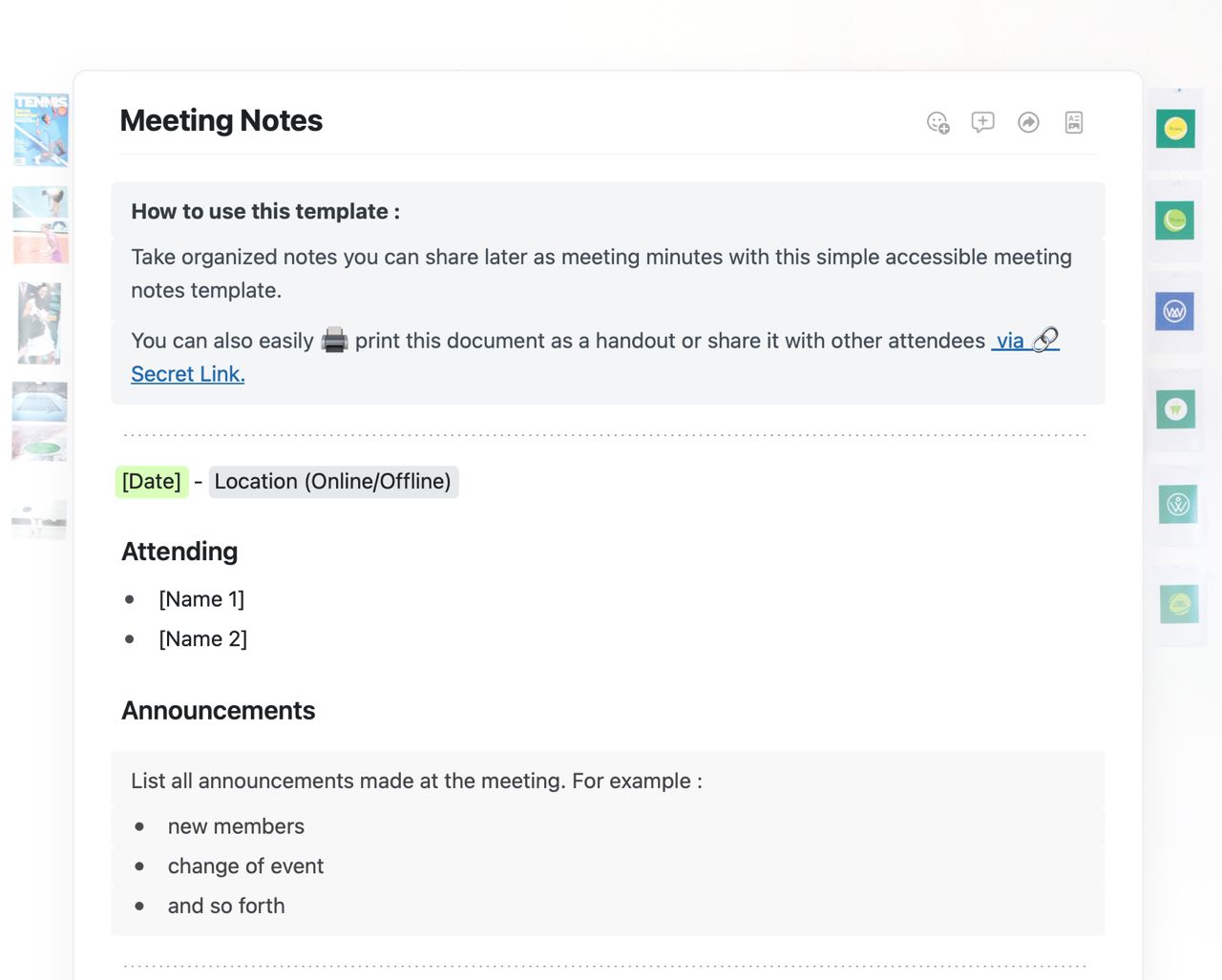
Task: Open the via Secret Link hyperlink
Action: click(188, 374)
